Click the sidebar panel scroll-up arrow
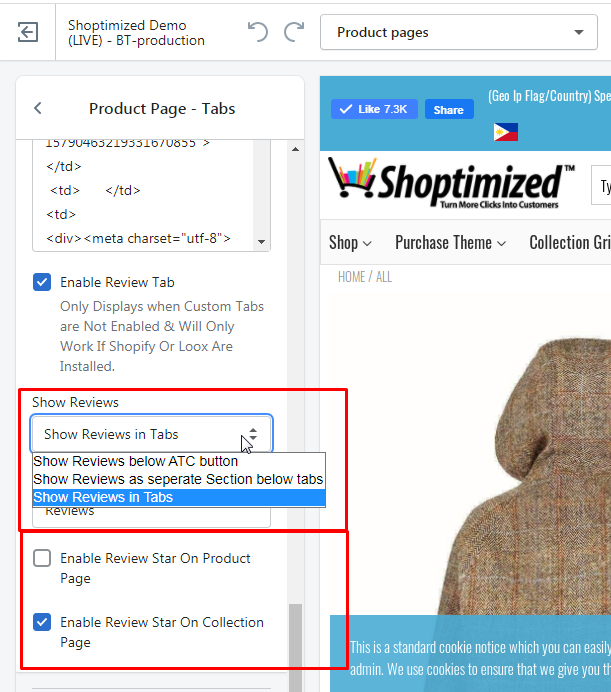 tap(295, 149)
